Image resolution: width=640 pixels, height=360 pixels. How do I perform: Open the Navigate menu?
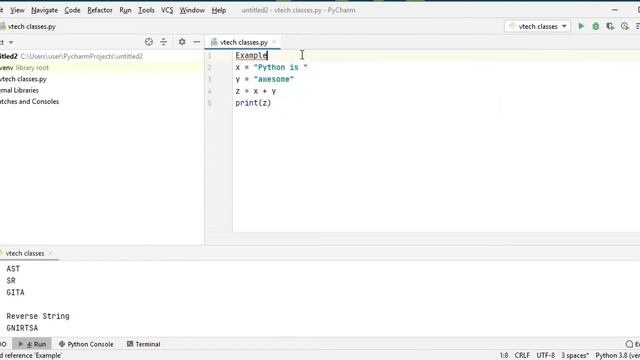pos(44,10)
